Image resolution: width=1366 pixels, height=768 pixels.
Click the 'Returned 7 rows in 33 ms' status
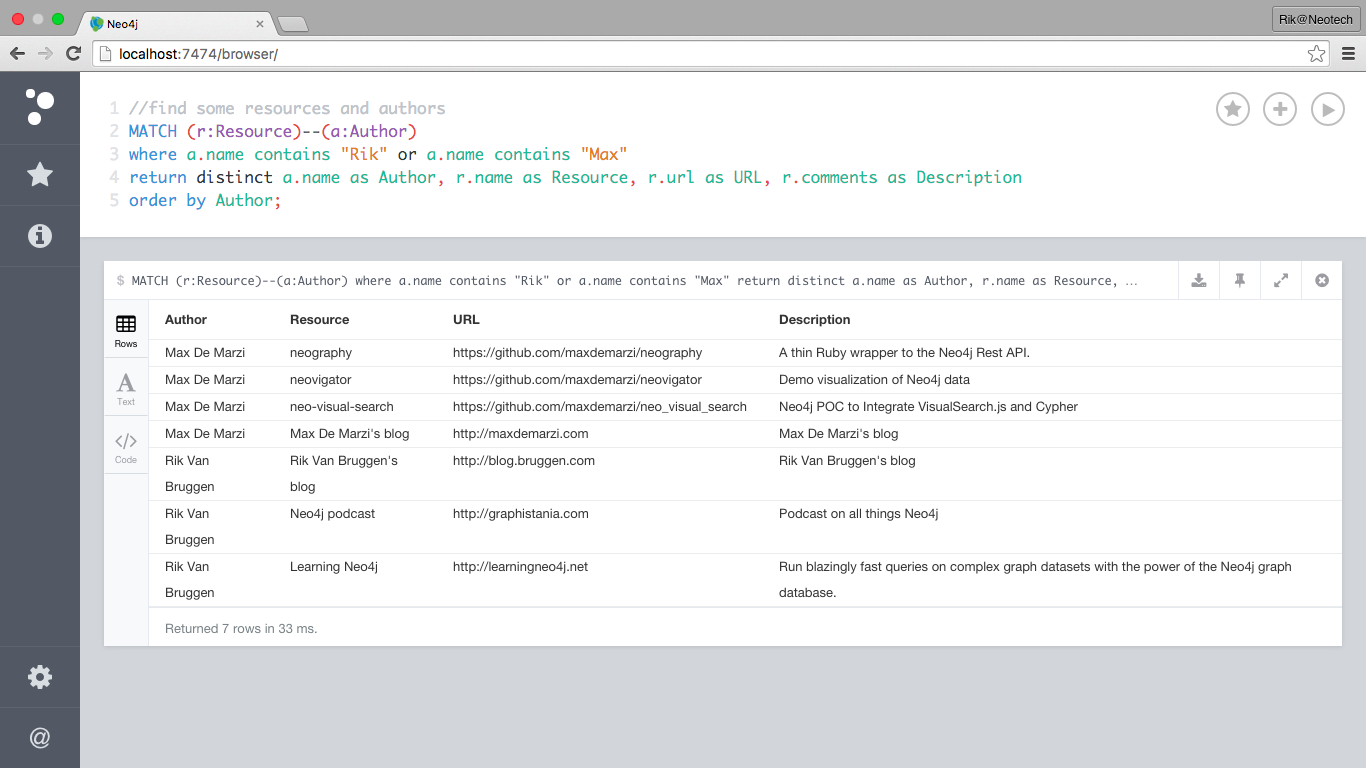click(x=241, y=629)
